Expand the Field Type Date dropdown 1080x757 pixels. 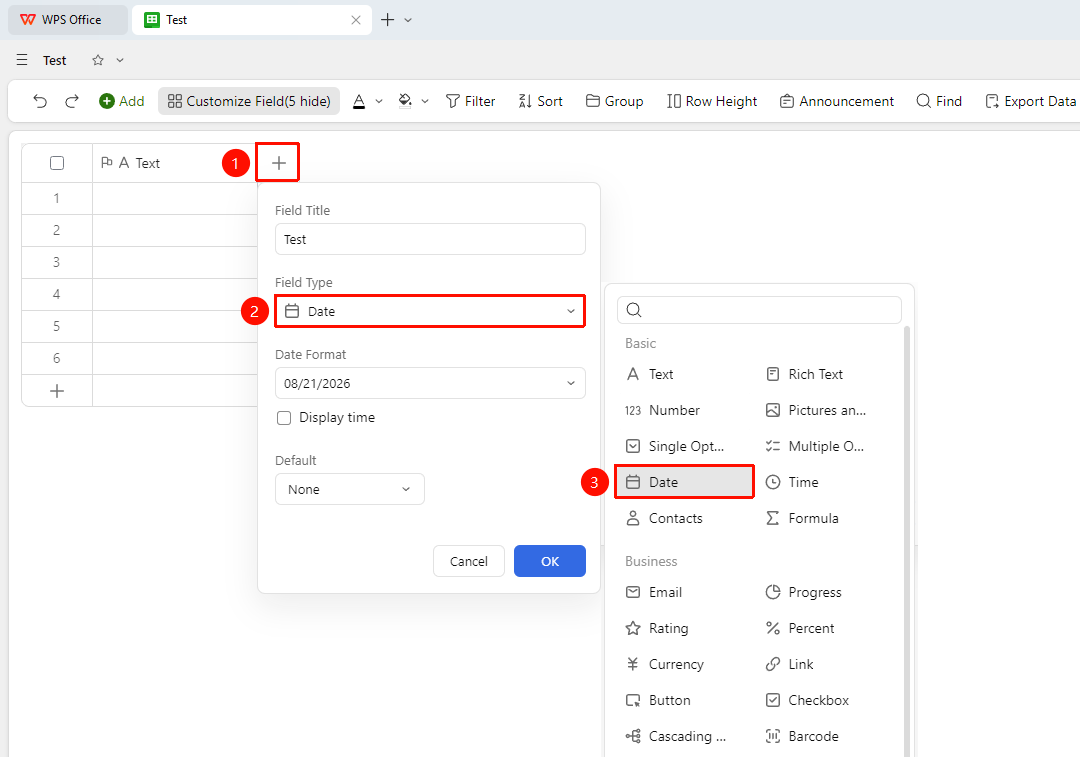point(430,311)
